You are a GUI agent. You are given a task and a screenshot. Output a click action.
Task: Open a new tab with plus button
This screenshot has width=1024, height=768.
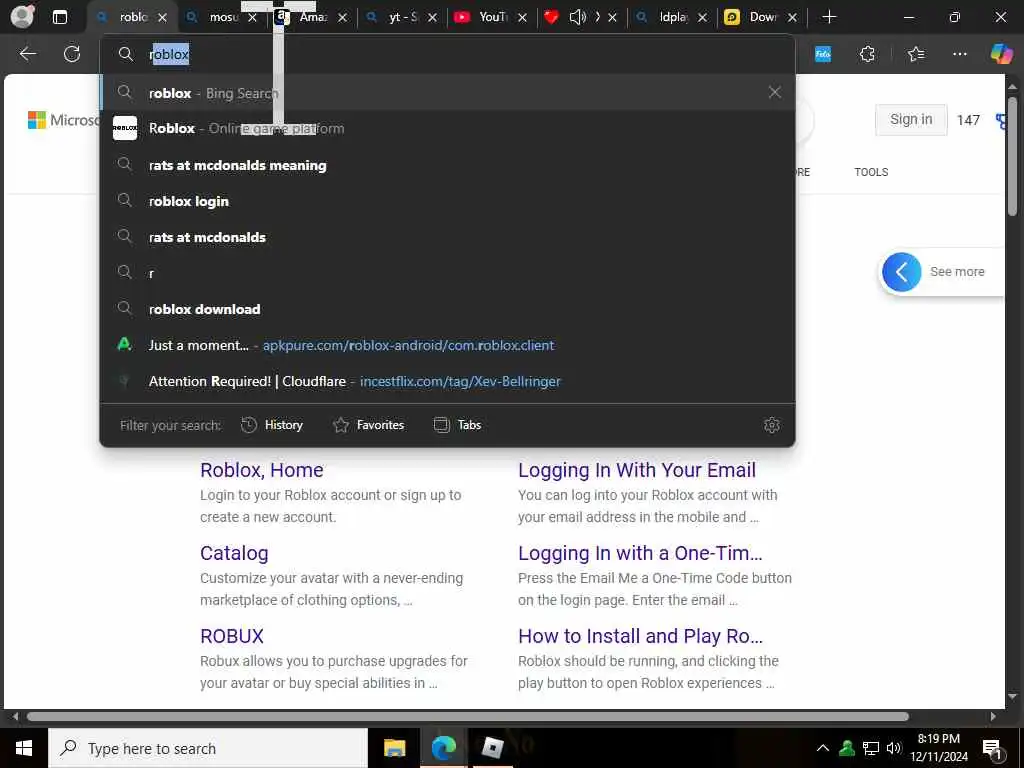(x=829, y=17)
